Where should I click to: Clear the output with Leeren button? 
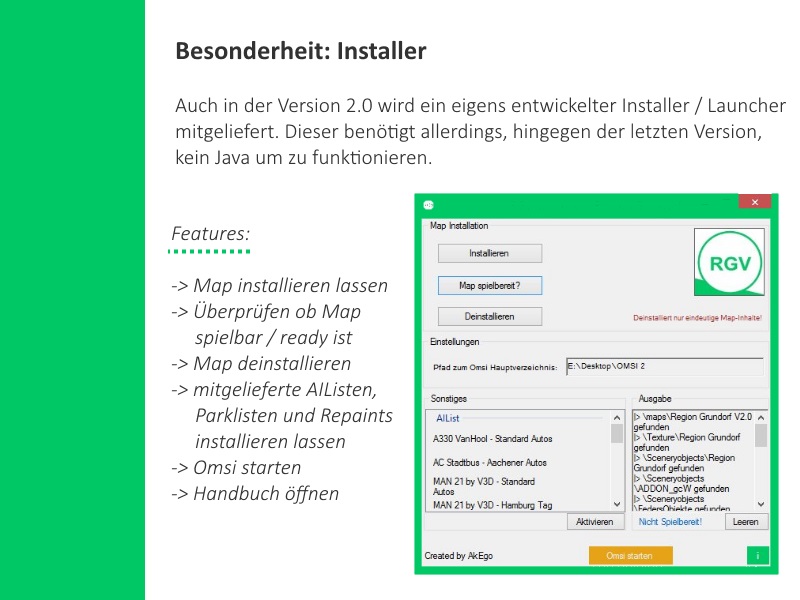pyautogui.click(x=744, y=522)
